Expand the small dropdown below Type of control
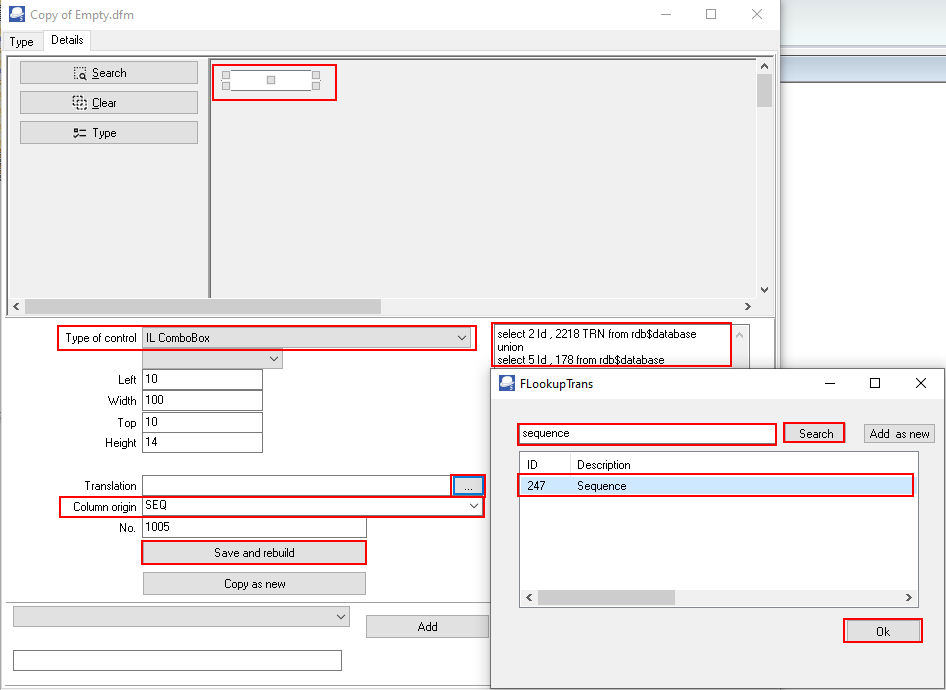946x690 pixels. [274, 359]
